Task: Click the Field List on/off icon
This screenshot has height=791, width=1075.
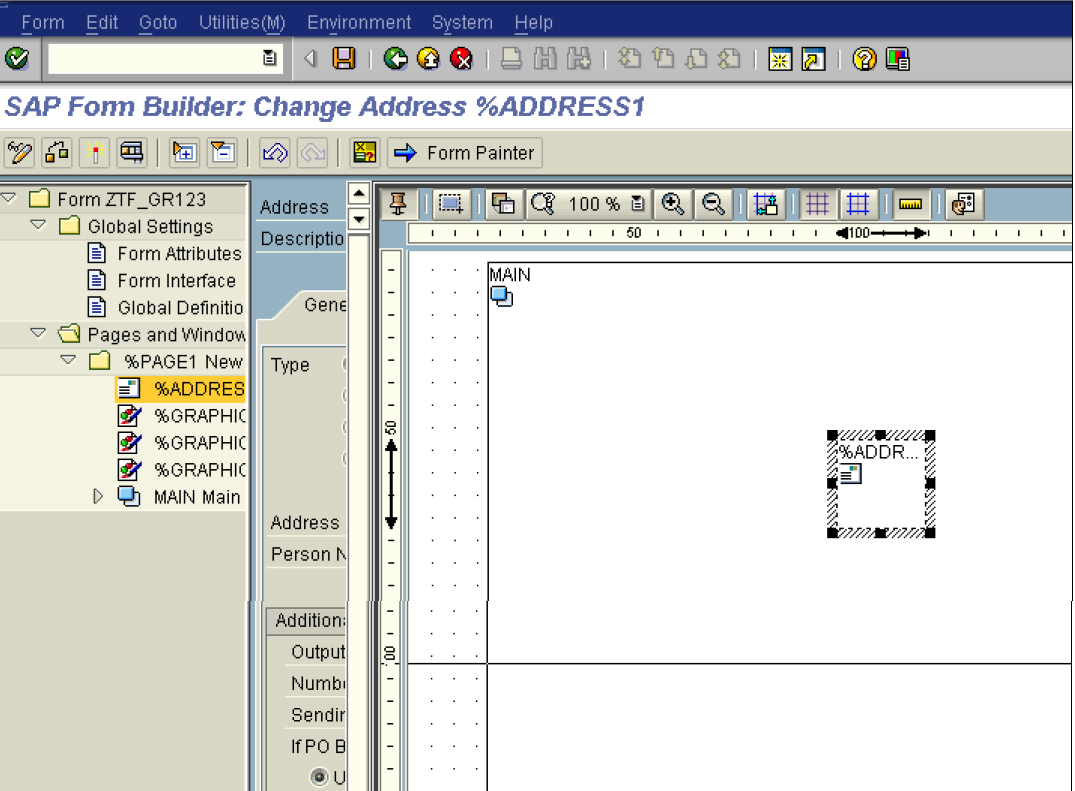Action: (364, 152)
